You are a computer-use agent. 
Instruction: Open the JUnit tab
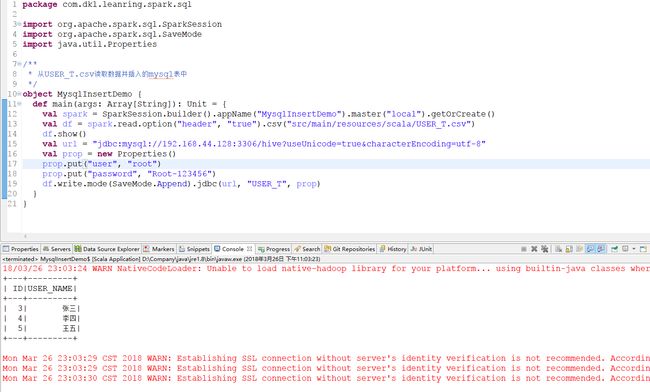421,249
